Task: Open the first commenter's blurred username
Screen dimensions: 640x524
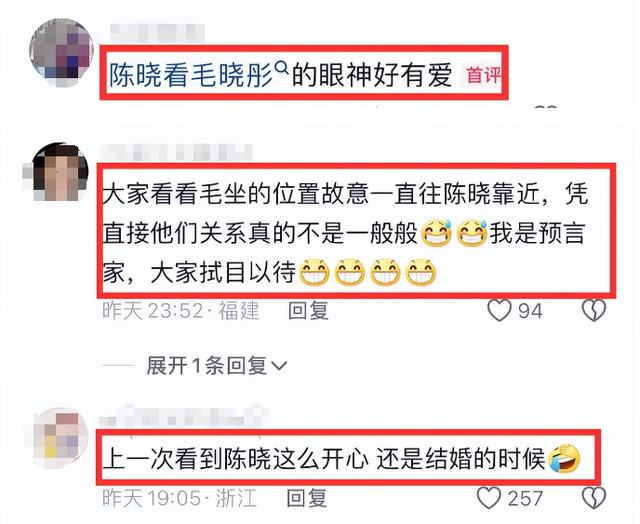Action: click(x=157, y=33)
